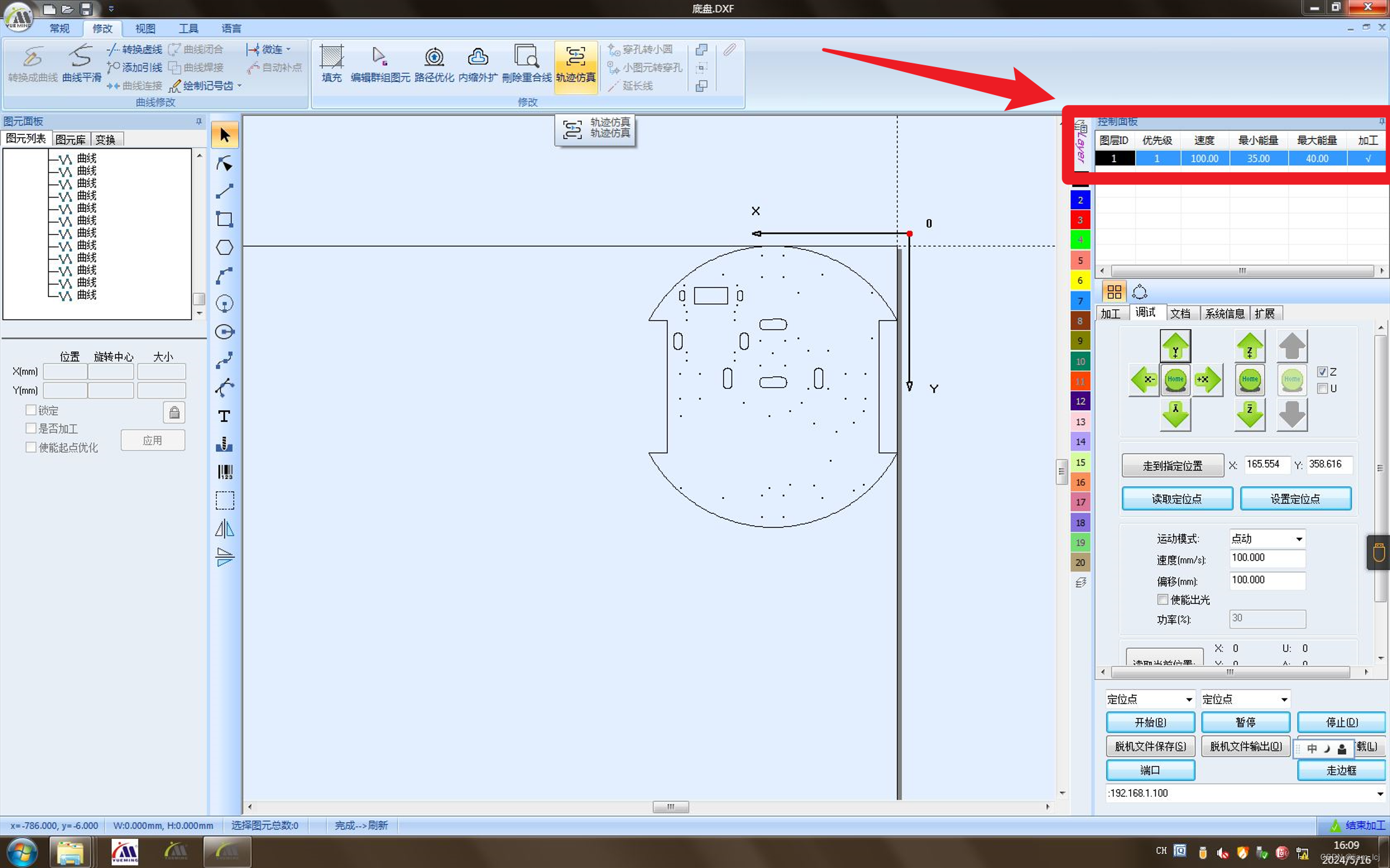Open File Explorer from the taskbar

(x=70, y=852)
